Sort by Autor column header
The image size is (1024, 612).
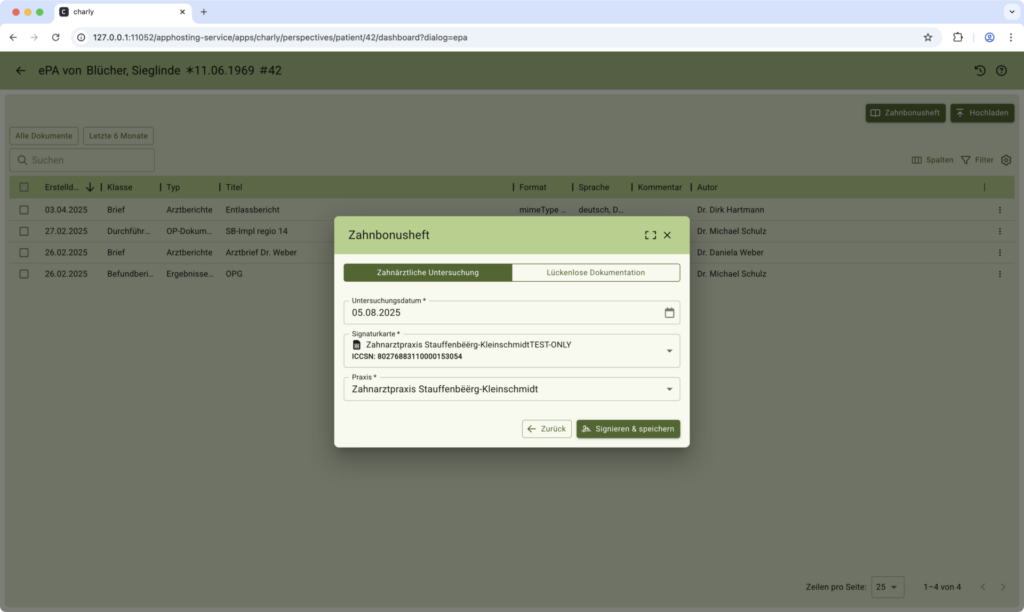click(x=707, y=187)
